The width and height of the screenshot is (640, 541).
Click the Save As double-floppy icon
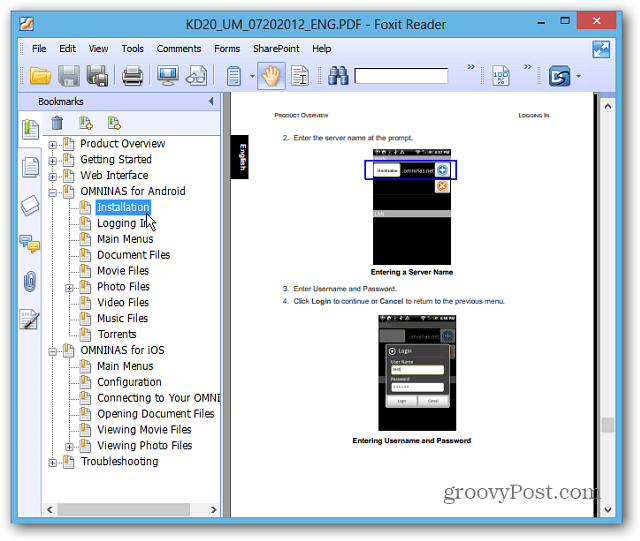(x=98, y=76)
